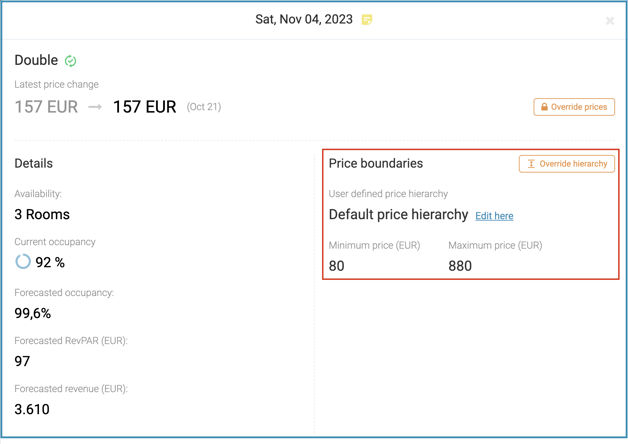Click the Price boundaries heading
628x444 pixels.
click(376, 163)
